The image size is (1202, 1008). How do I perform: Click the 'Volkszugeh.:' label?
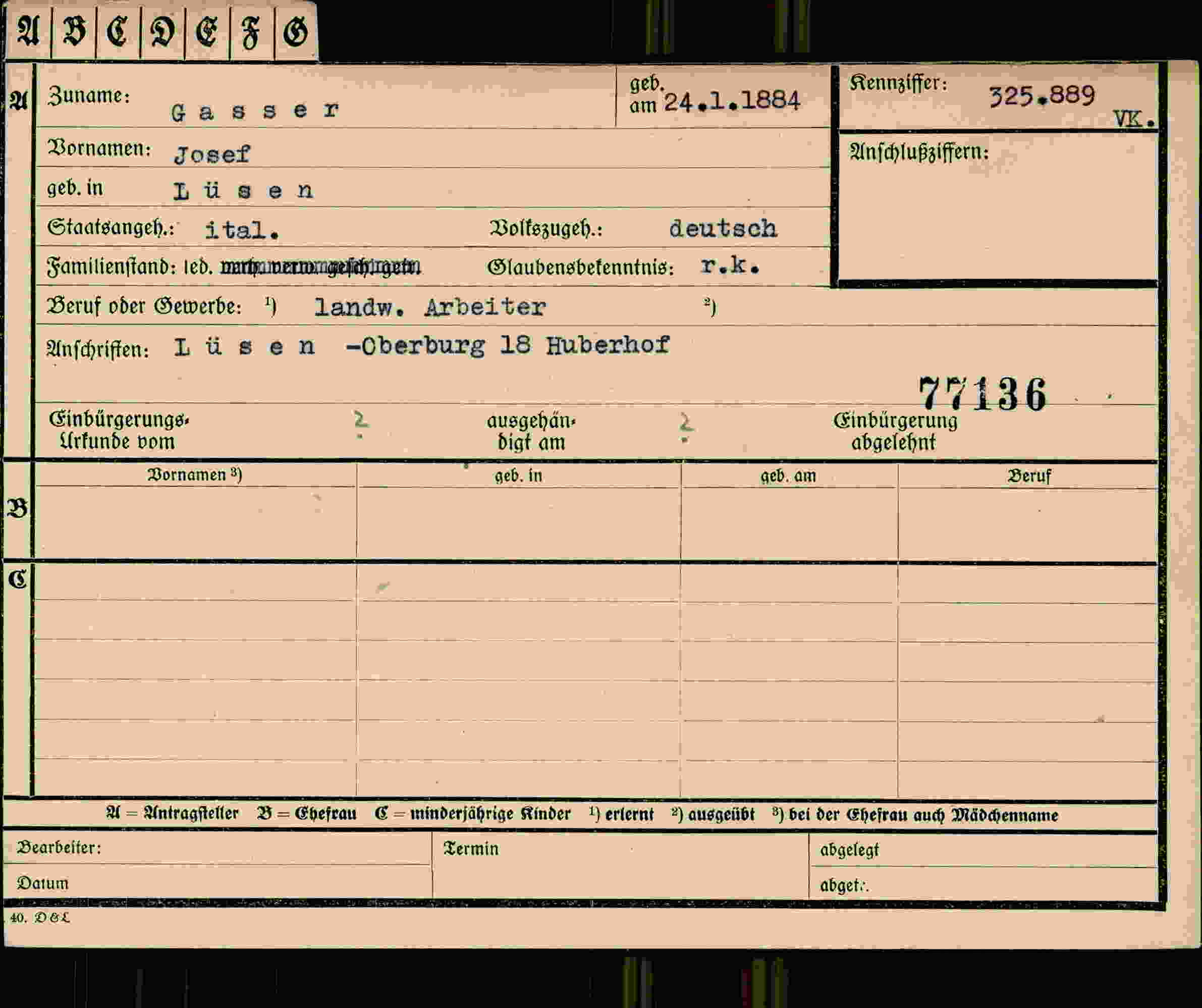(x=546, y=229)
